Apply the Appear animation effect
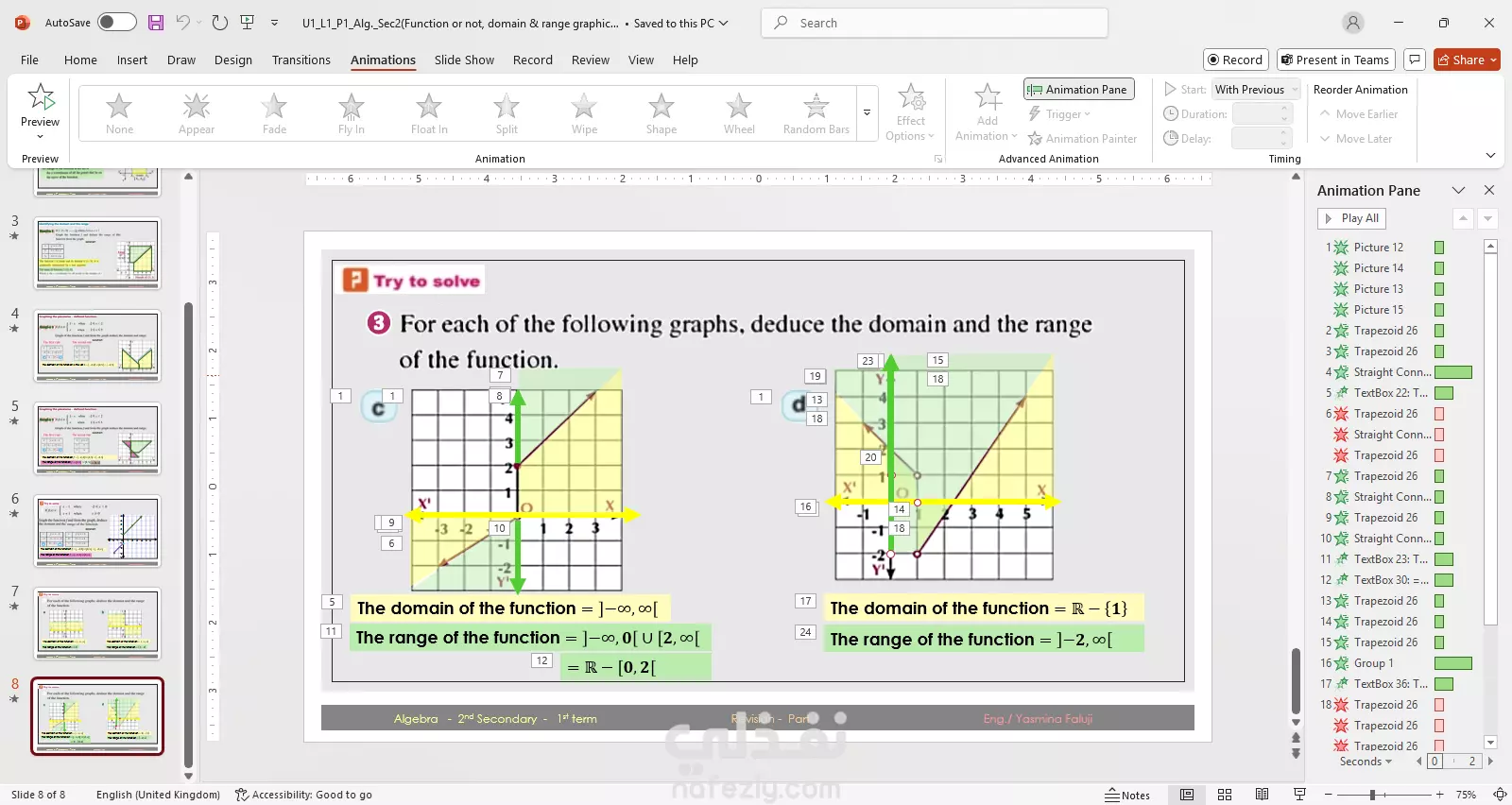This screenshot has height=805, width=1512. pos(197,113)
